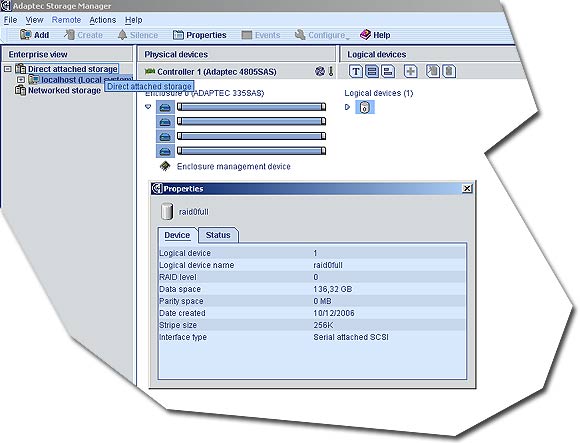Expand the logical device disclosure triangle
580x443 pixels.
click(347, 107)
